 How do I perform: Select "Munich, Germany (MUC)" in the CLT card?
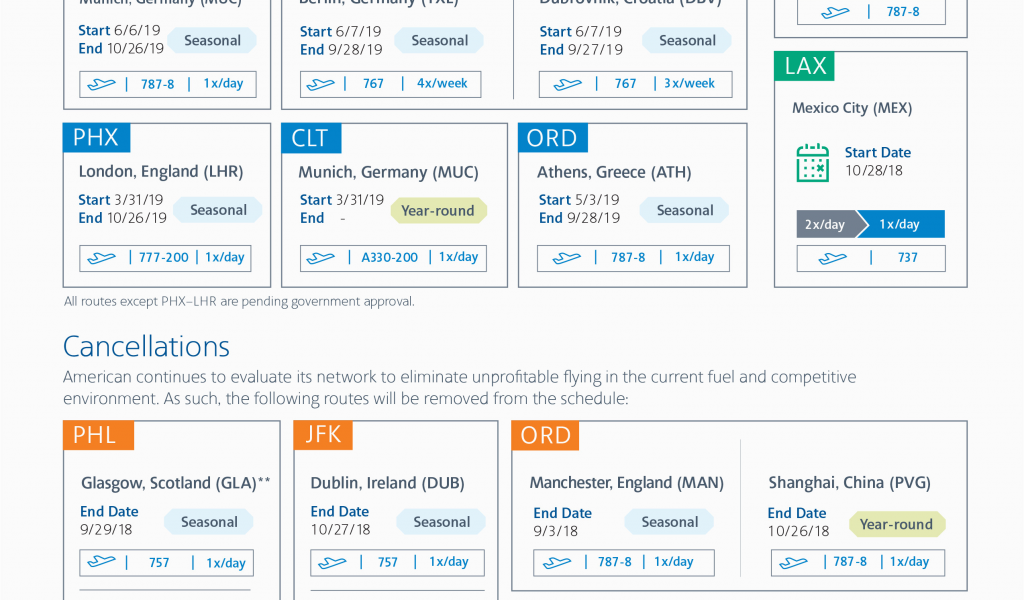point(389,172)
